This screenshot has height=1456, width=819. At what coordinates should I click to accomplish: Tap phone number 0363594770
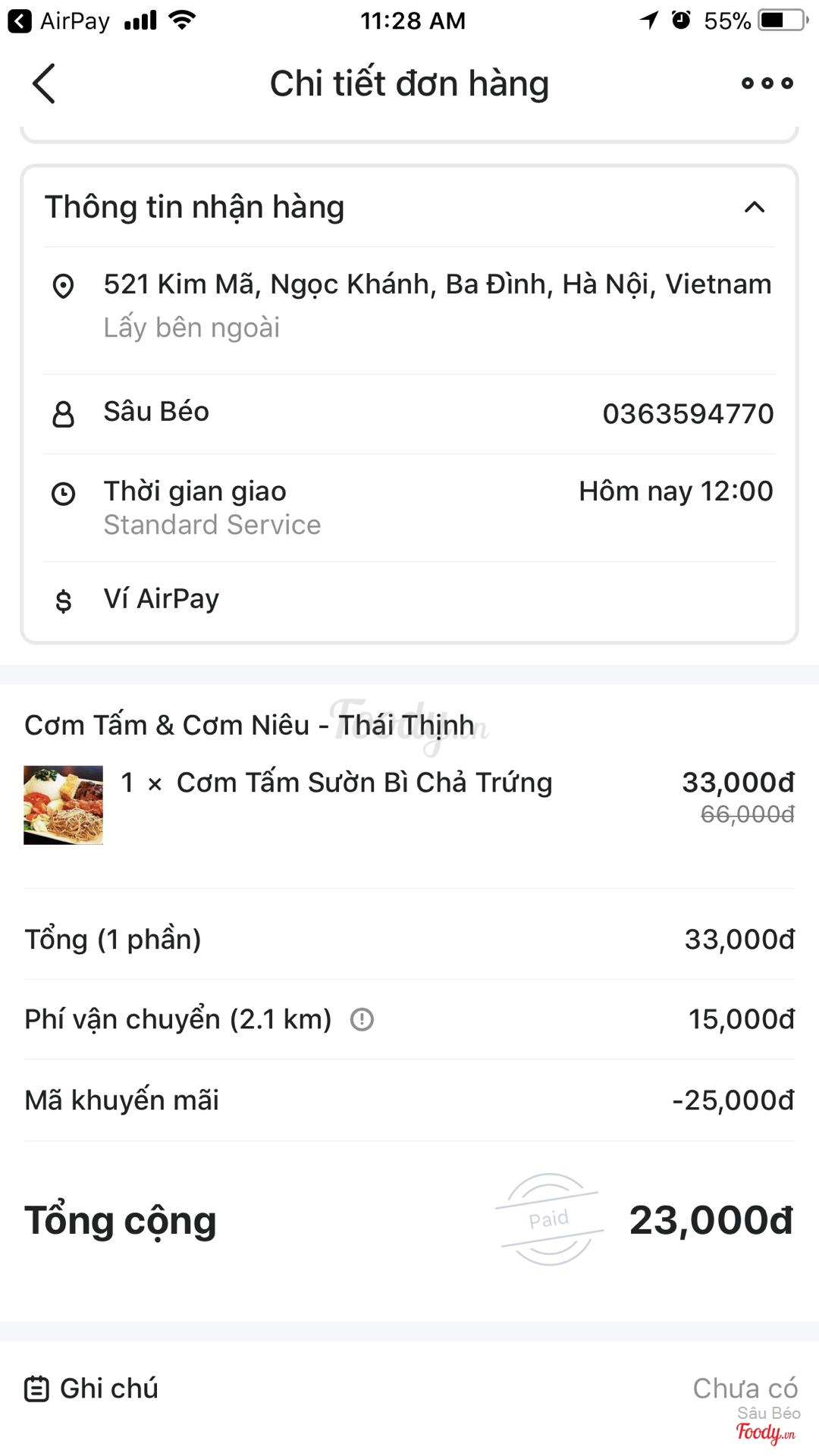coord(688,414)
